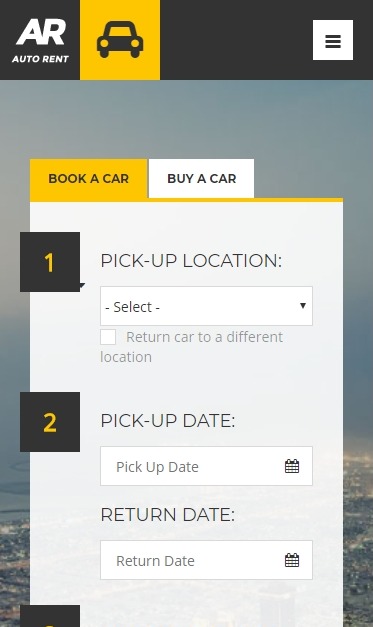Image resolution: width=373 pixels, height=627 pixels.
Task: Click the AR Auto Rent logo
Action: 40,40
